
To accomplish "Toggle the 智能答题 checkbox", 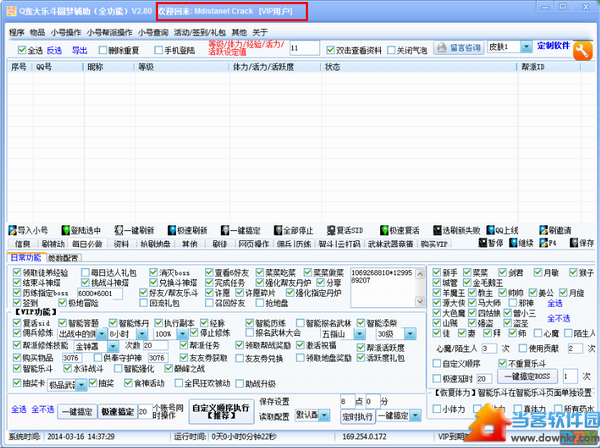I will click(x=62, y=323).
